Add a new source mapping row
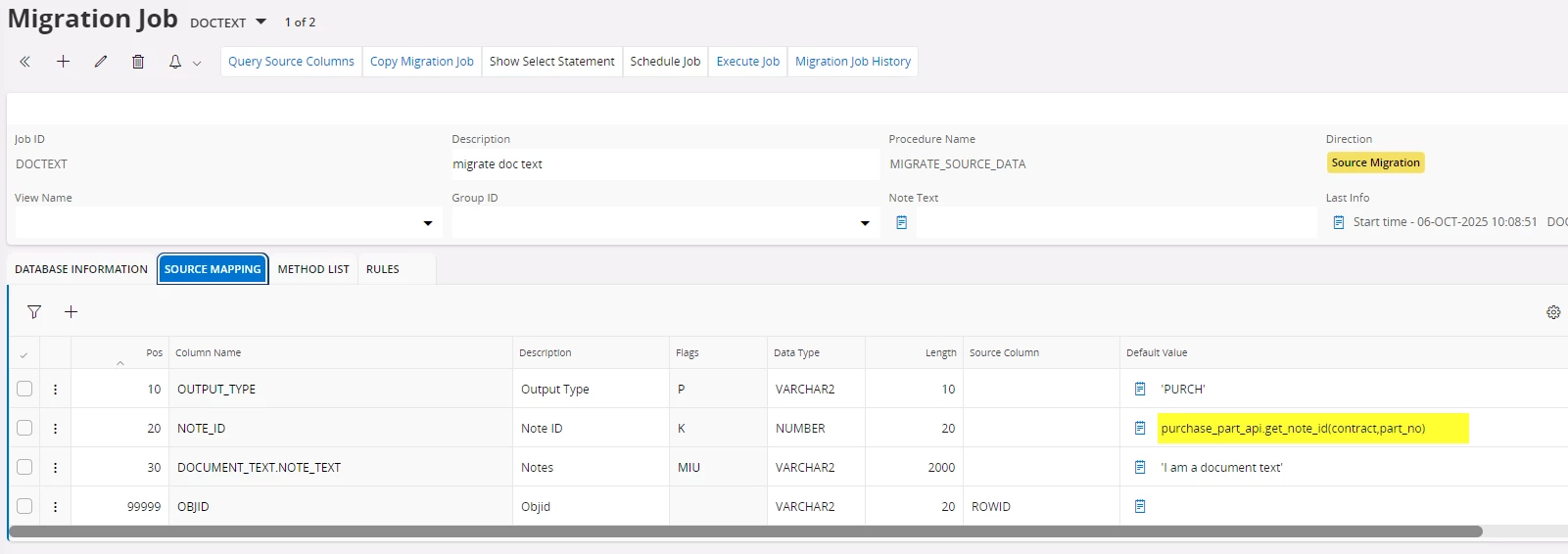Viewport: 1568px width, 554px height. 71,312
